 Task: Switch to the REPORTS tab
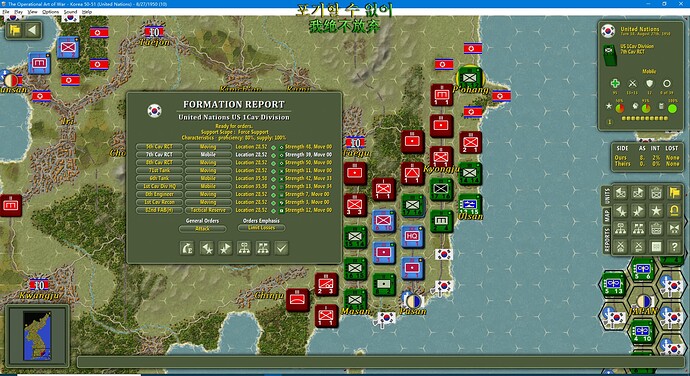coord(607,240)
